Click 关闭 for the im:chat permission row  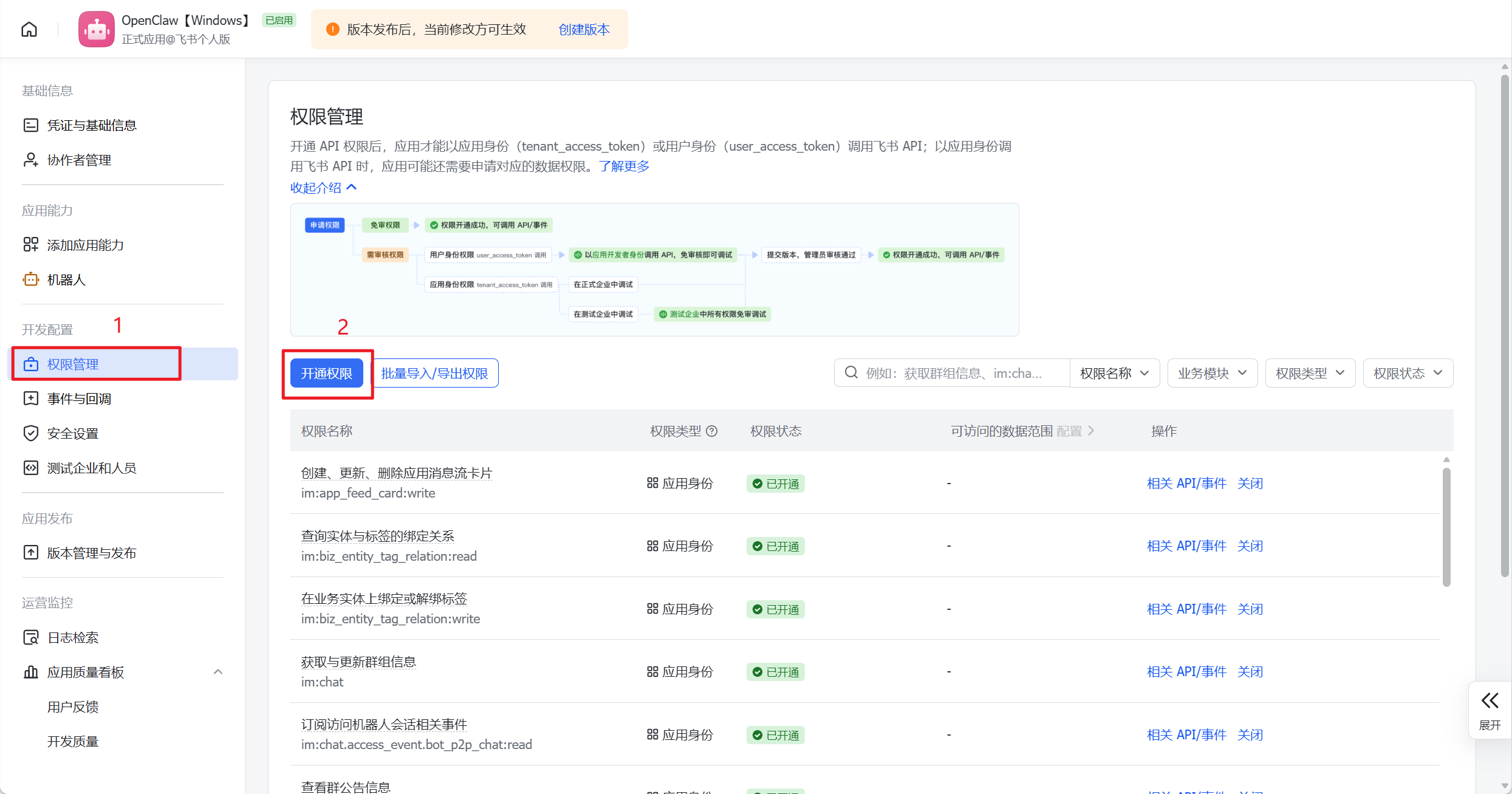coord(1250,671)
